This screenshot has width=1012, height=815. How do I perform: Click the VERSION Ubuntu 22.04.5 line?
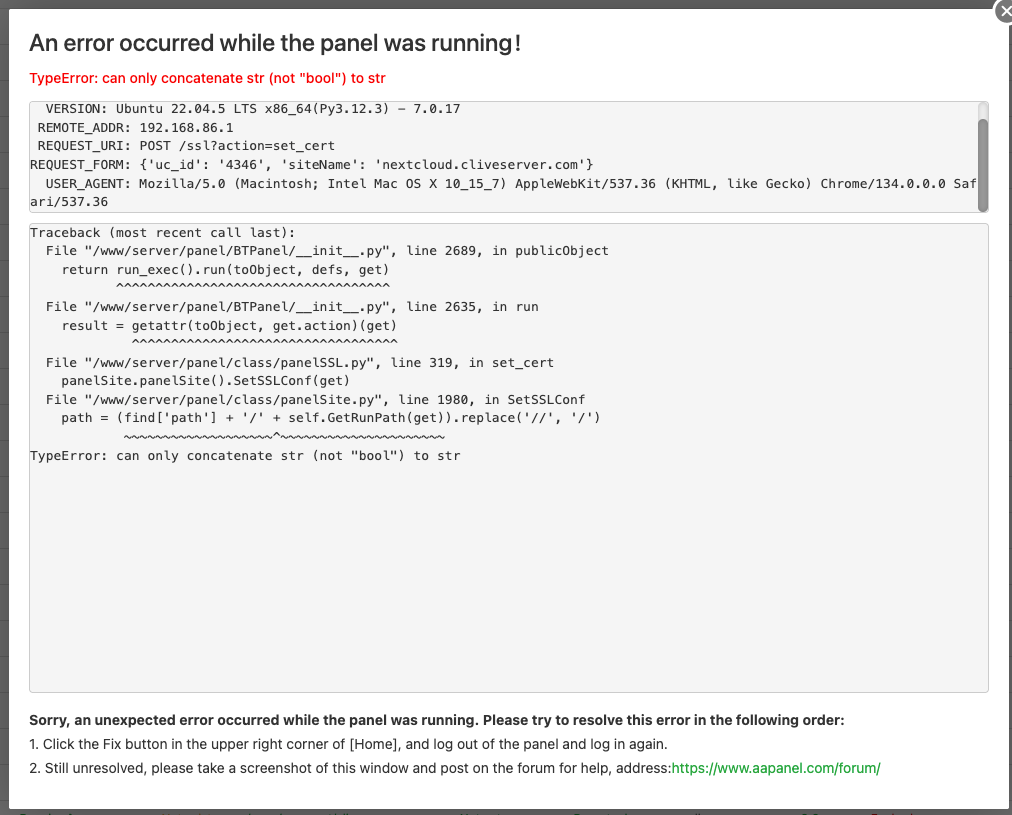252,108
